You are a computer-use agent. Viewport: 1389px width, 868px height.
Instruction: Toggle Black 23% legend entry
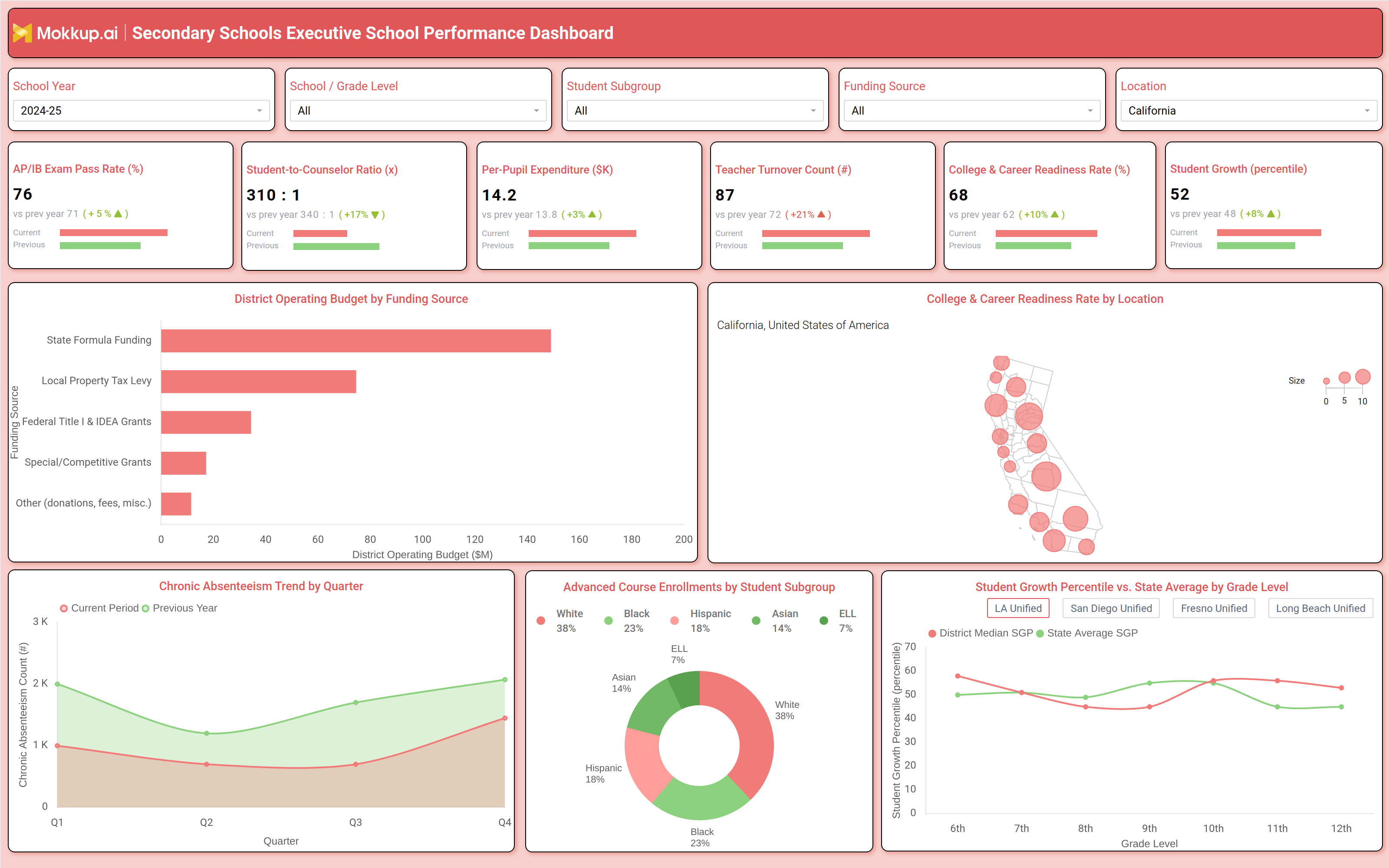click(x=627, y=621)
